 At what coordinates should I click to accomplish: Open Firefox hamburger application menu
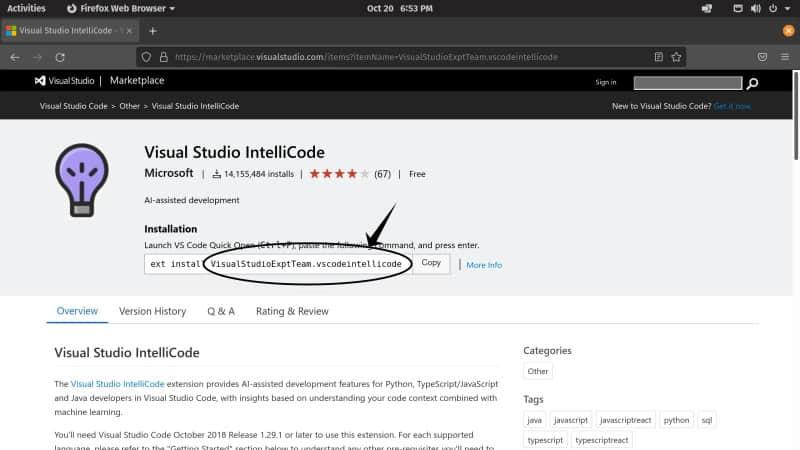784,57
